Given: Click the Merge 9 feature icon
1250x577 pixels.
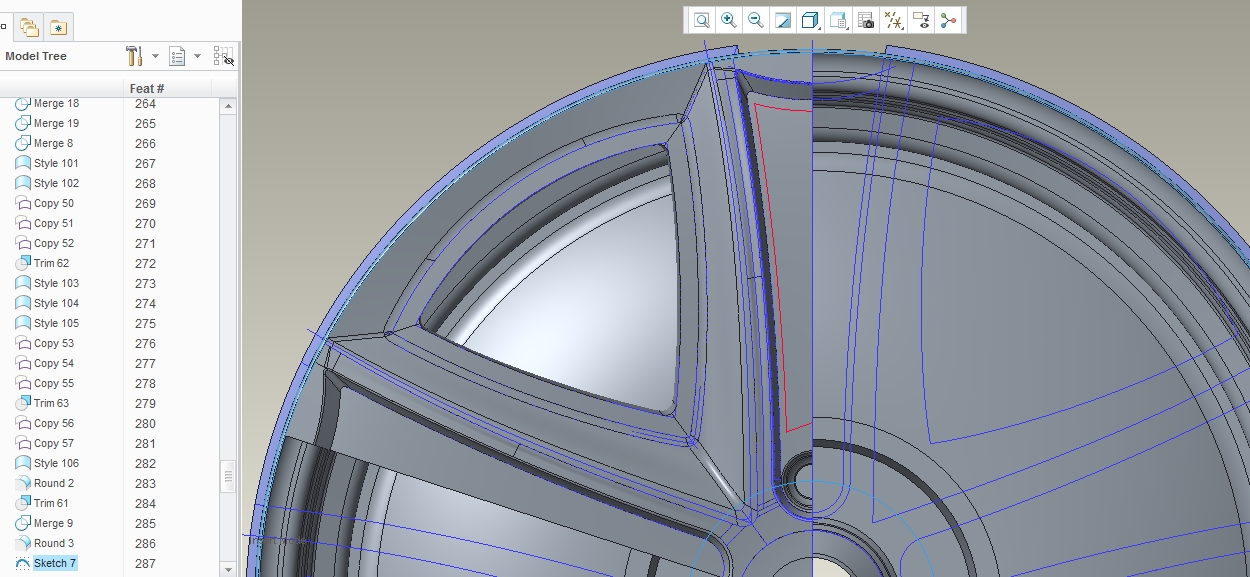Looking at the screenshot, I should point(23,523).
